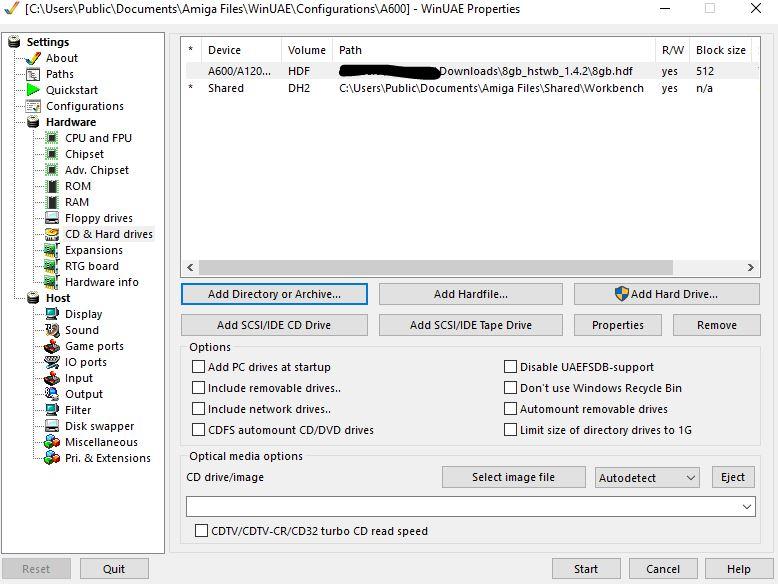Select the IO ports icon
Screen dimensions: 778x584
[x=52, y=362]
